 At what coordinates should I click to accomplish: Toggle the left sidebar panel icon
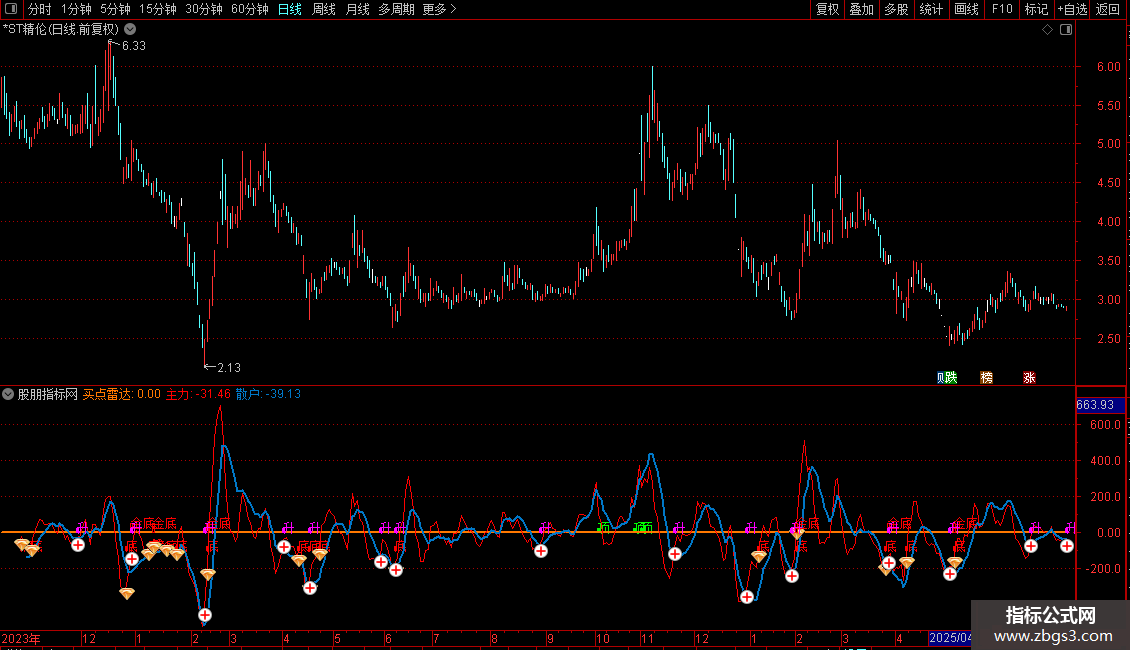[x=11, y=9]
